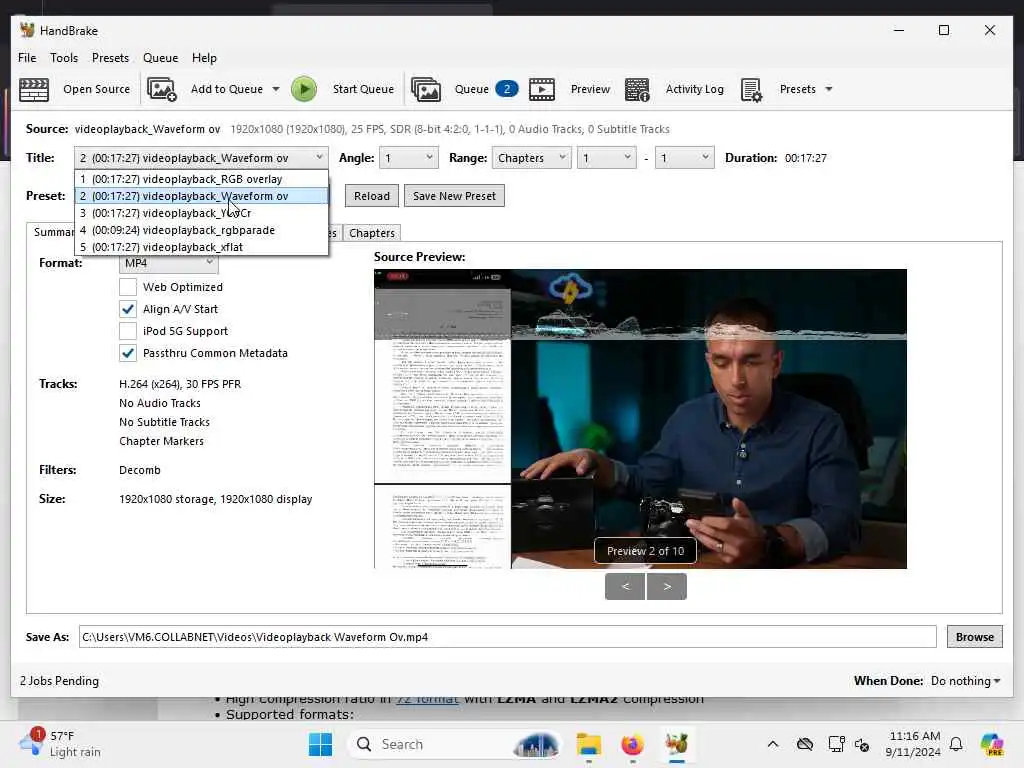Click the Preview filmstrip icon
The image size is (1024, 768).
tap(541, 89)
